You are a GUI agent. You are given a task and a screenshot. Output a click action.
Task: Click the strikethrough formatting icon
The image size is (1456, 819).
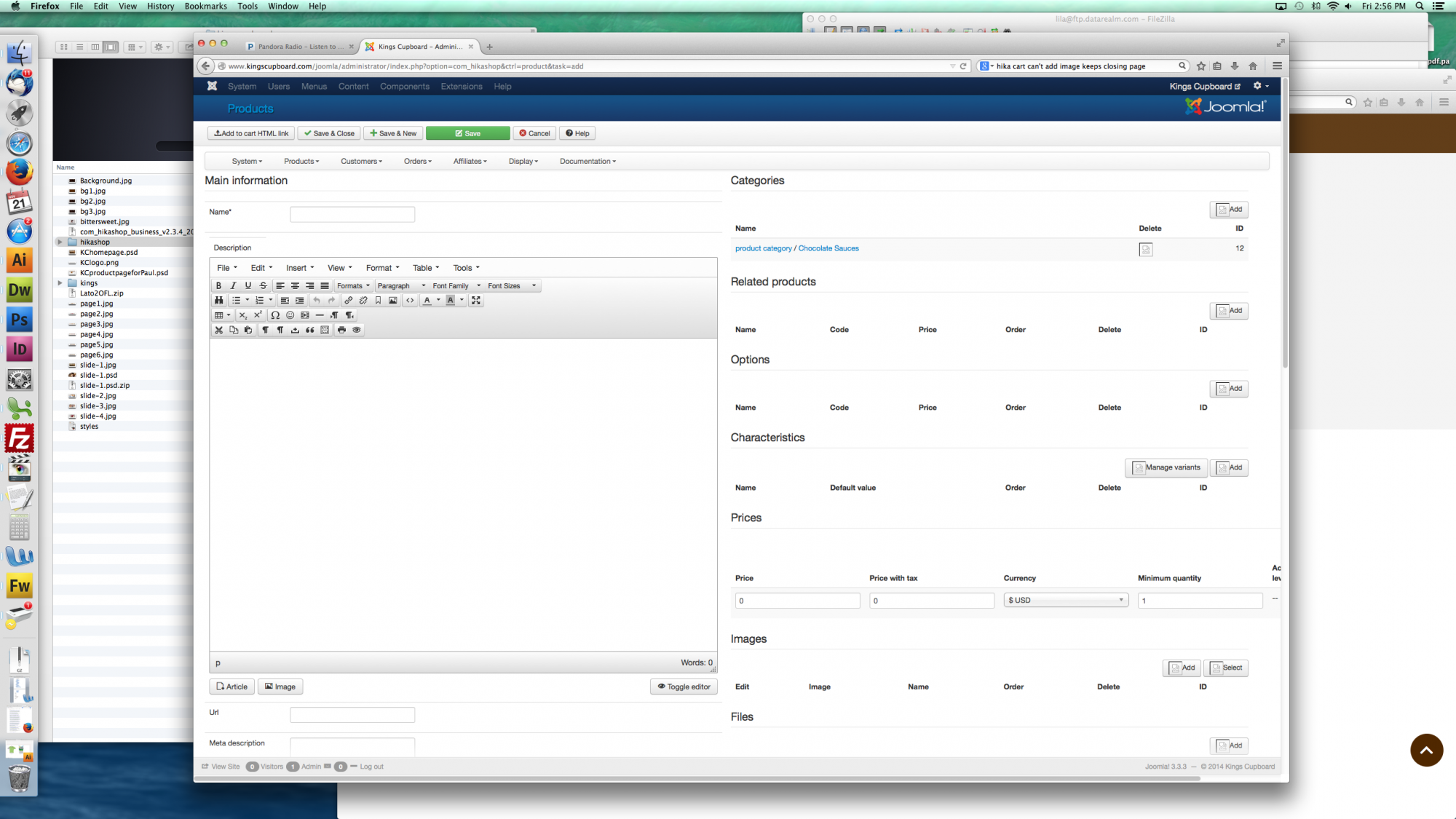263,286
